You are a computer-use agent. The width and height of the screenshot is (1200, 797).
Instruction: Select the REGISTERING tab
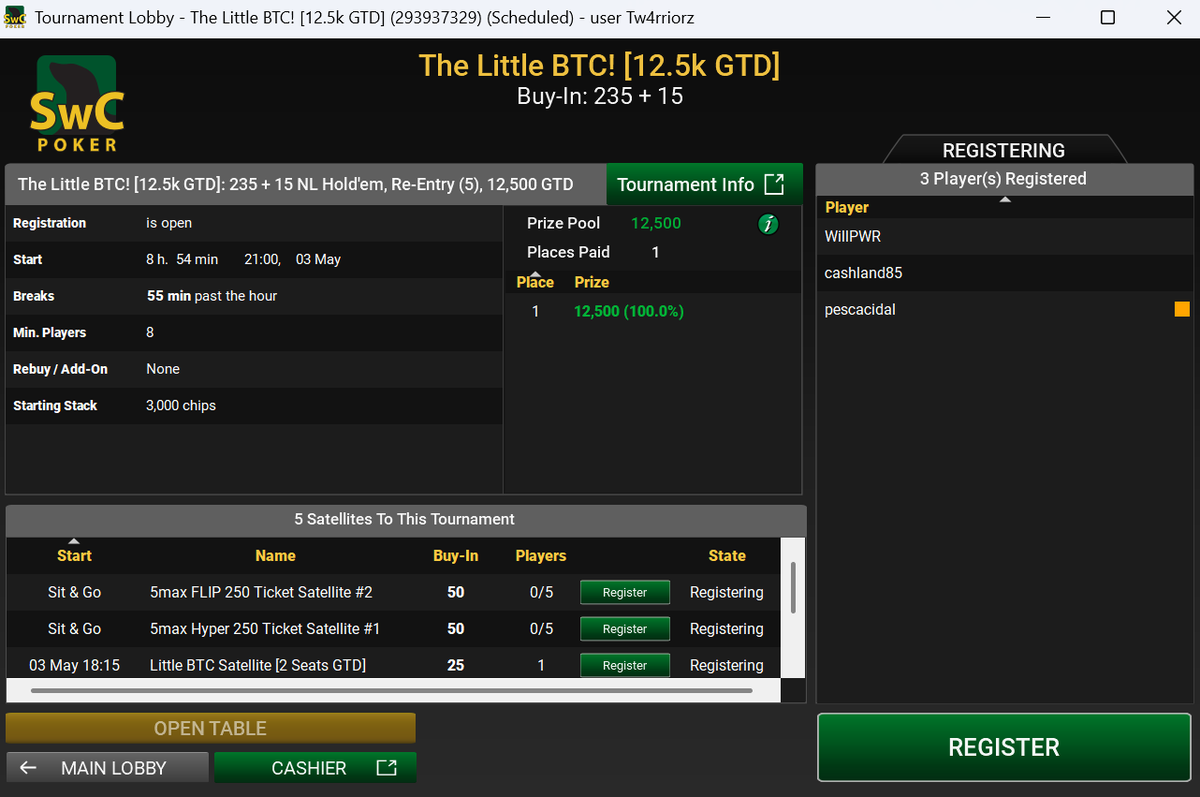click(1004, 150)
